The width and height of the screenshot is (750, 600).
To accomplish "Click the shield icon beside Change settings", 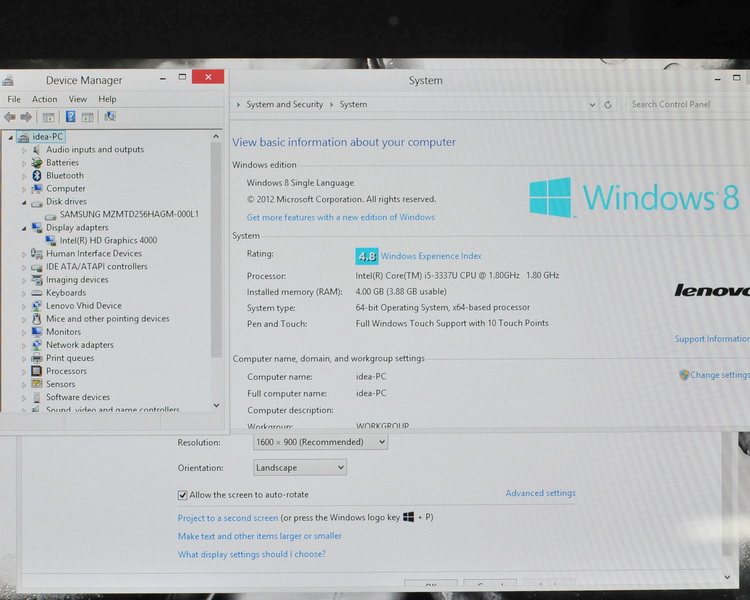I will (684, 375).
